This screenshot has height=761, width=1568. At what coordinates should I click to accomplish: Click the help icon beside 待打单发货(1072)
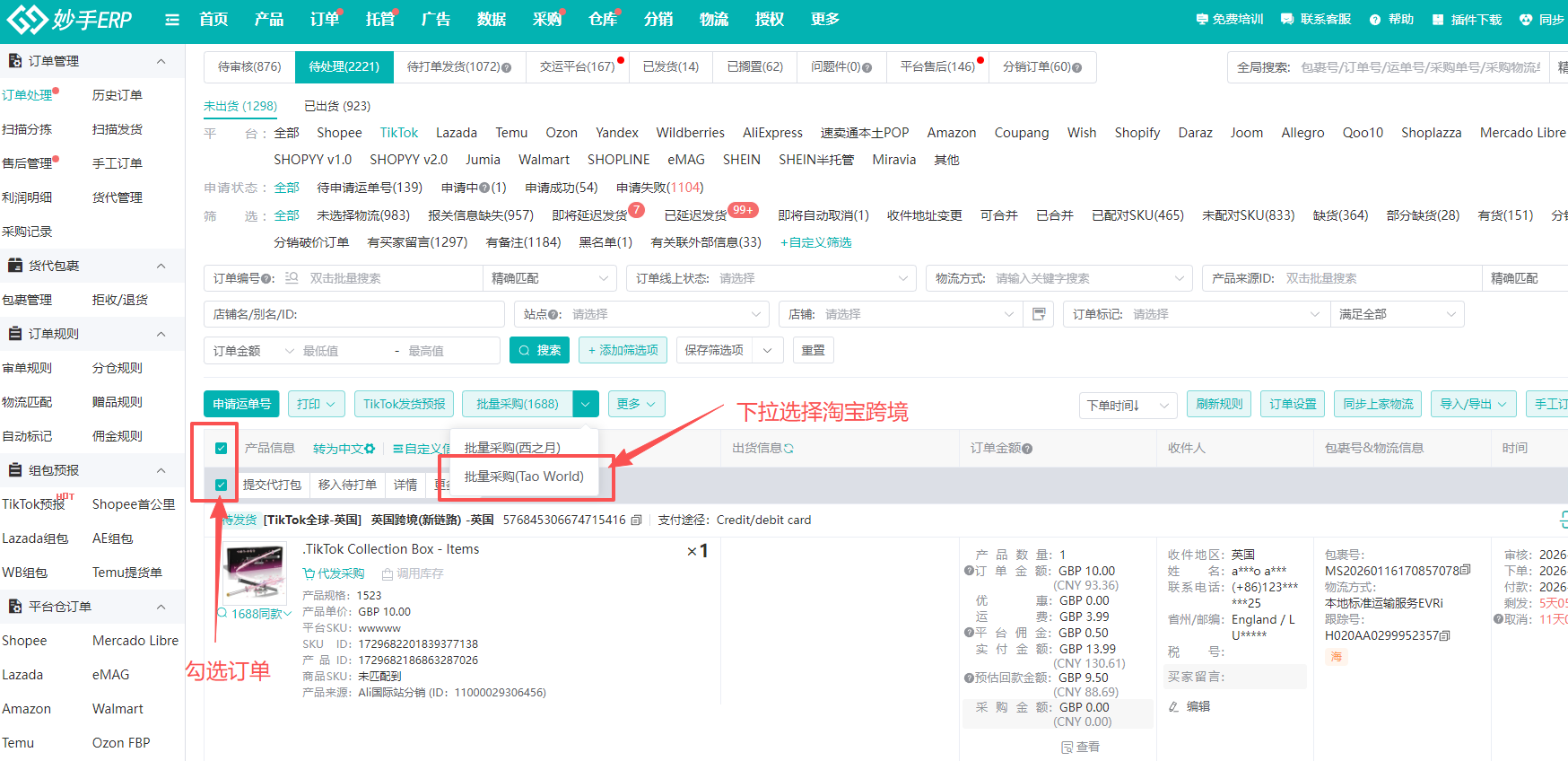coord(507,67)
